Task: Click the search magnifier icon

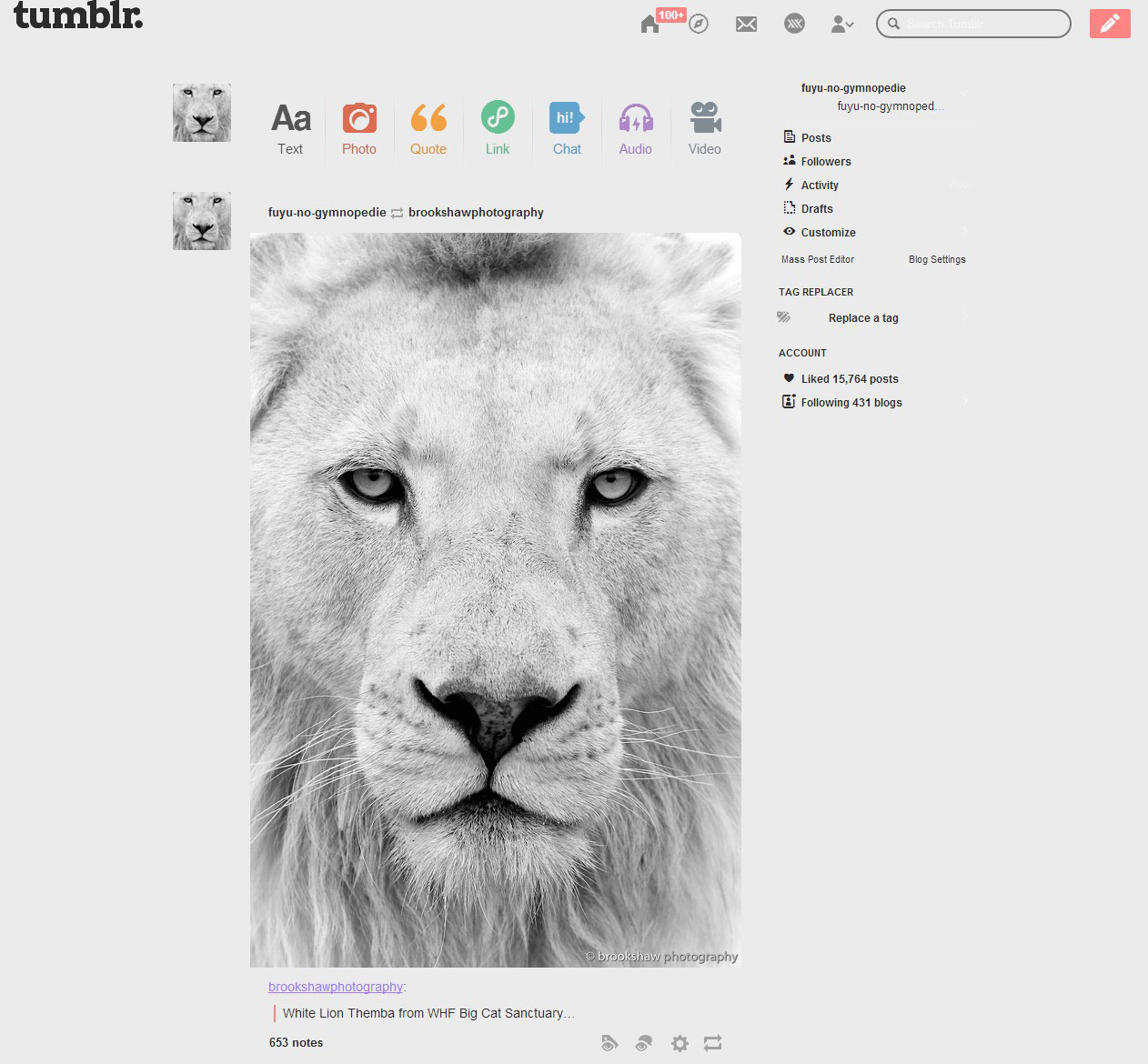Action: tap(893, 24)
